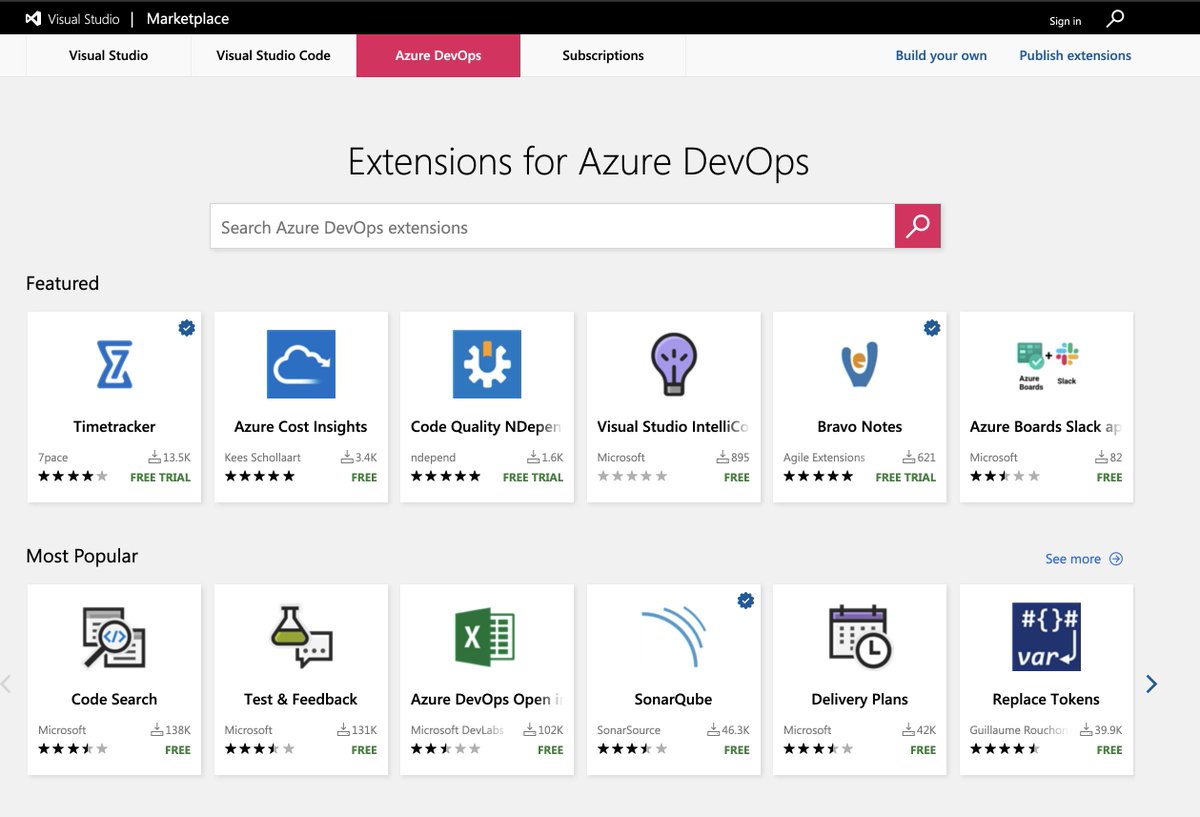Click the publisher name Guillaume Rouchon
Viewport: 1200px width, 817px height.
point(1019,730)
